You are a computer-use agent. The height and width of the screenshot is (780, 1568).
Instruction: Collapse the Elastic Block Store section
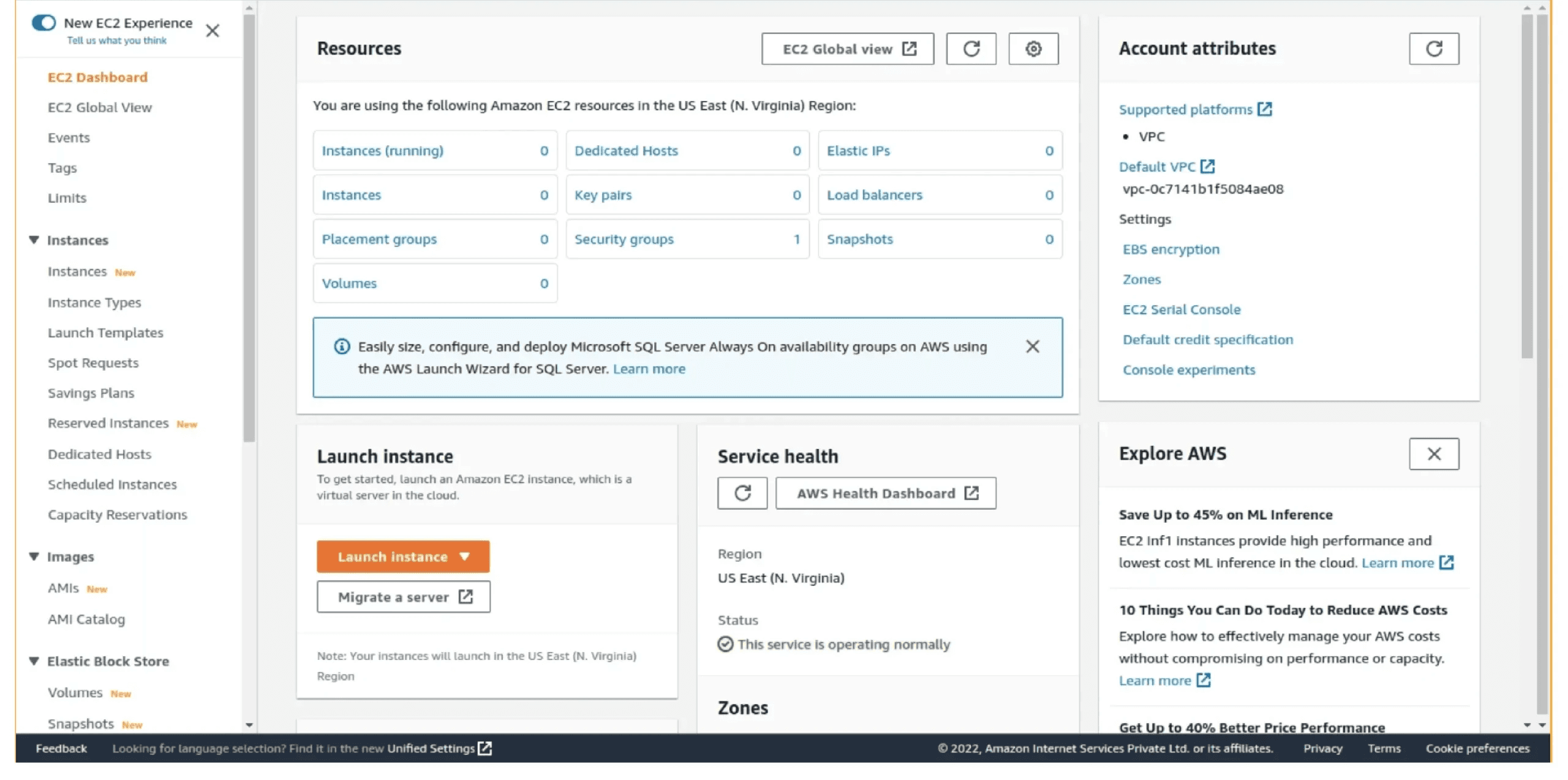[34, 661]
